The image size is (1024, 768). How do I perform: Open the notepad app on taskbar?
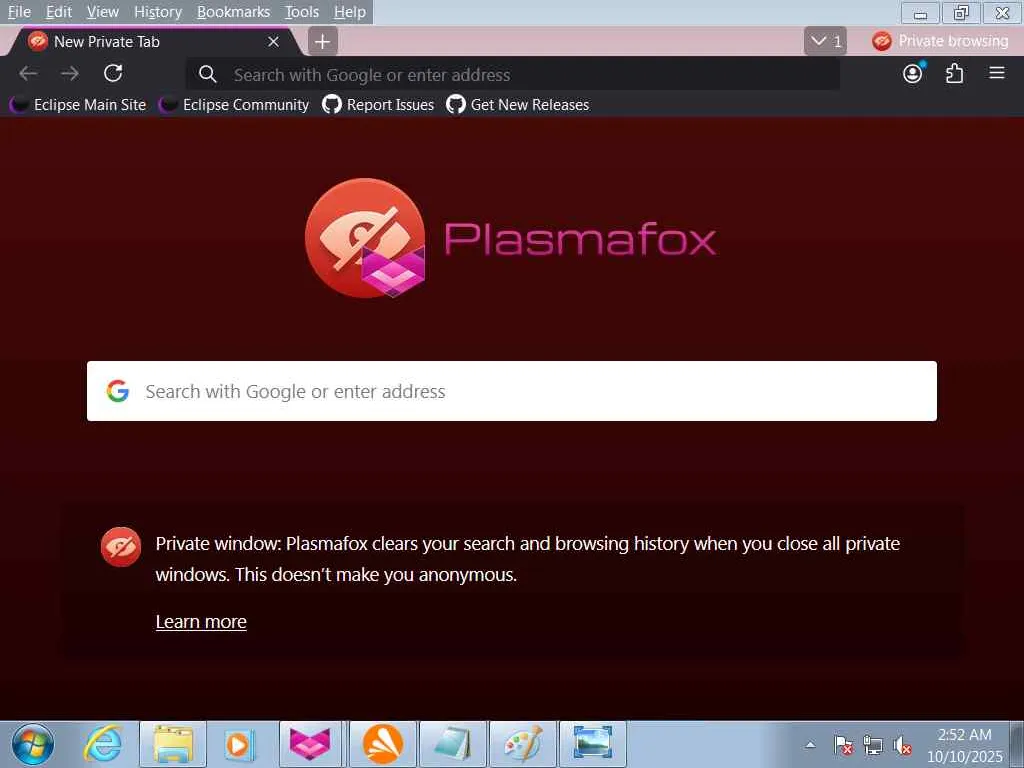pyautogui.click(x=453, y=744)
